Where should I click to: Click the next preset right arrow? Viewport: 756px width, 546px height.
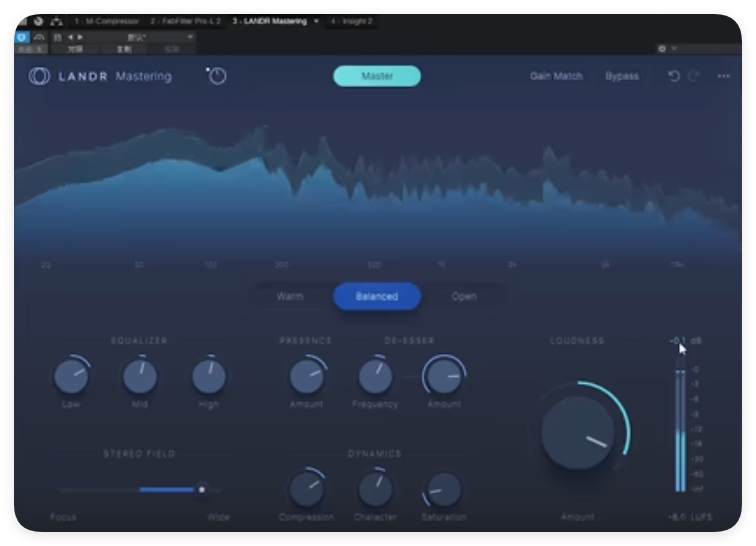(80, 37)
